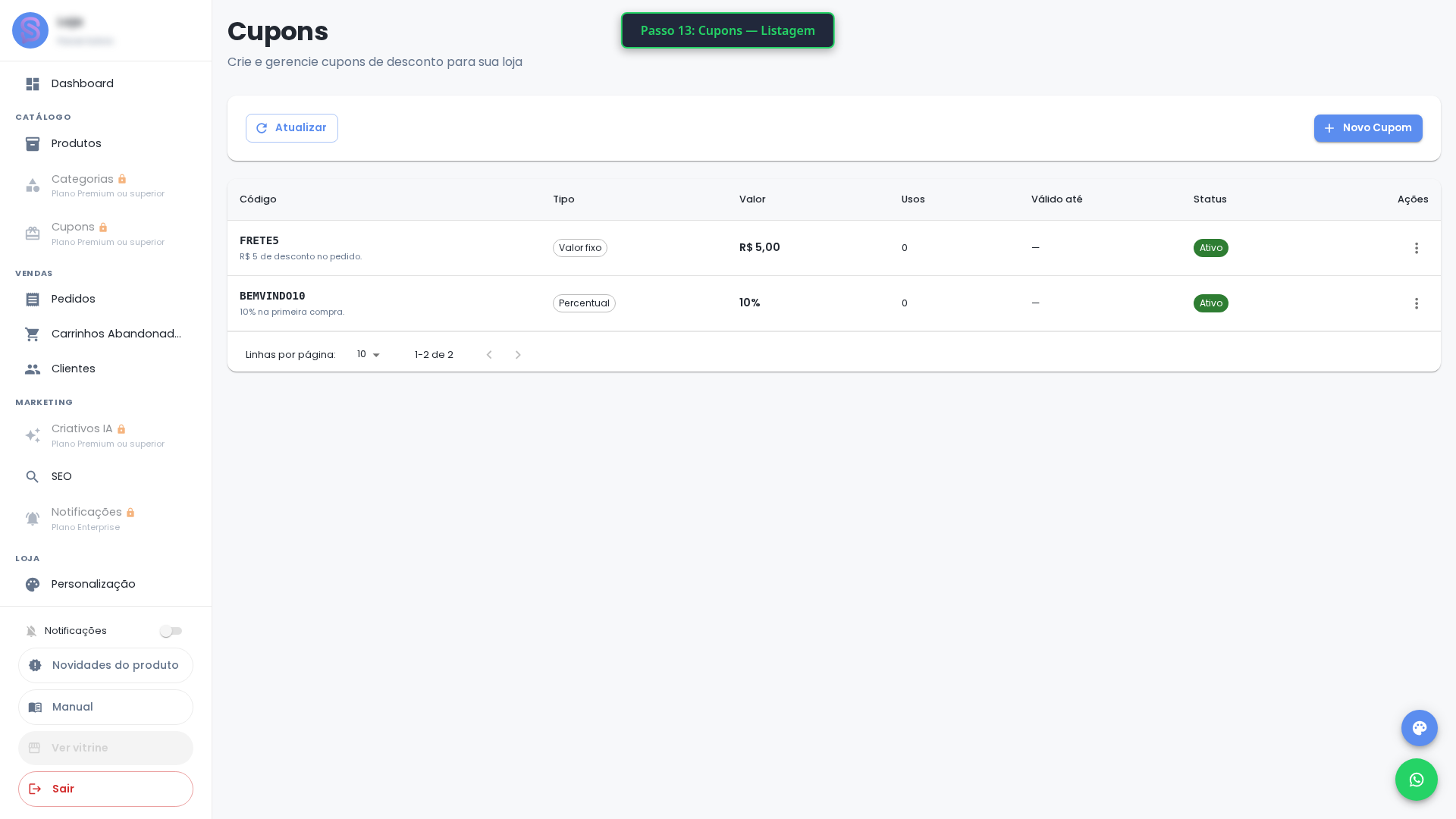Image resolution: width=1456 pixels, height=819 pixels.
Task: Open the theme palette floating button
Action: point(1419,728)
